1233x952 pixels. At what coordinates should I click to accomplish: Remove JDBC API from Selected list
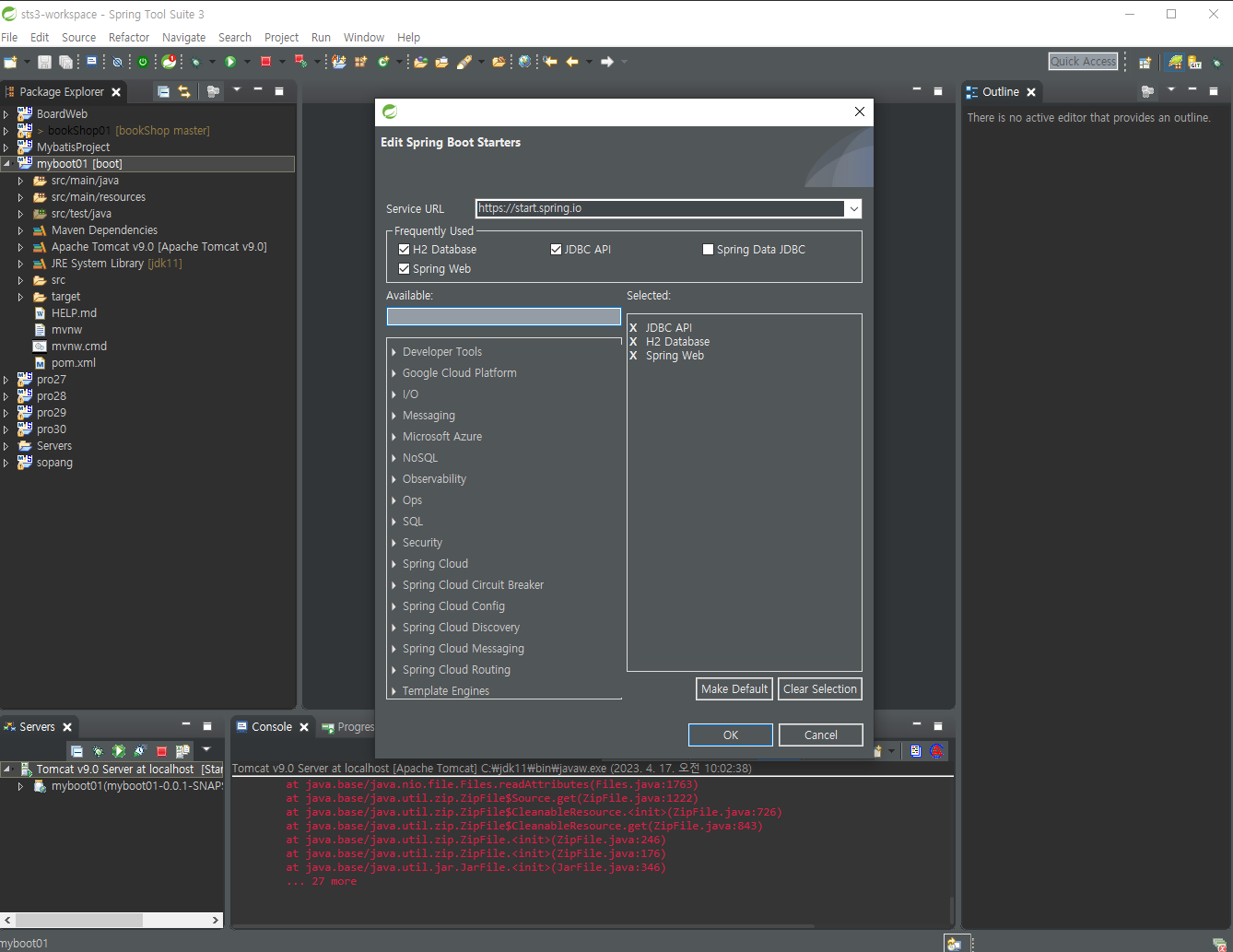(x=633, y=328)
